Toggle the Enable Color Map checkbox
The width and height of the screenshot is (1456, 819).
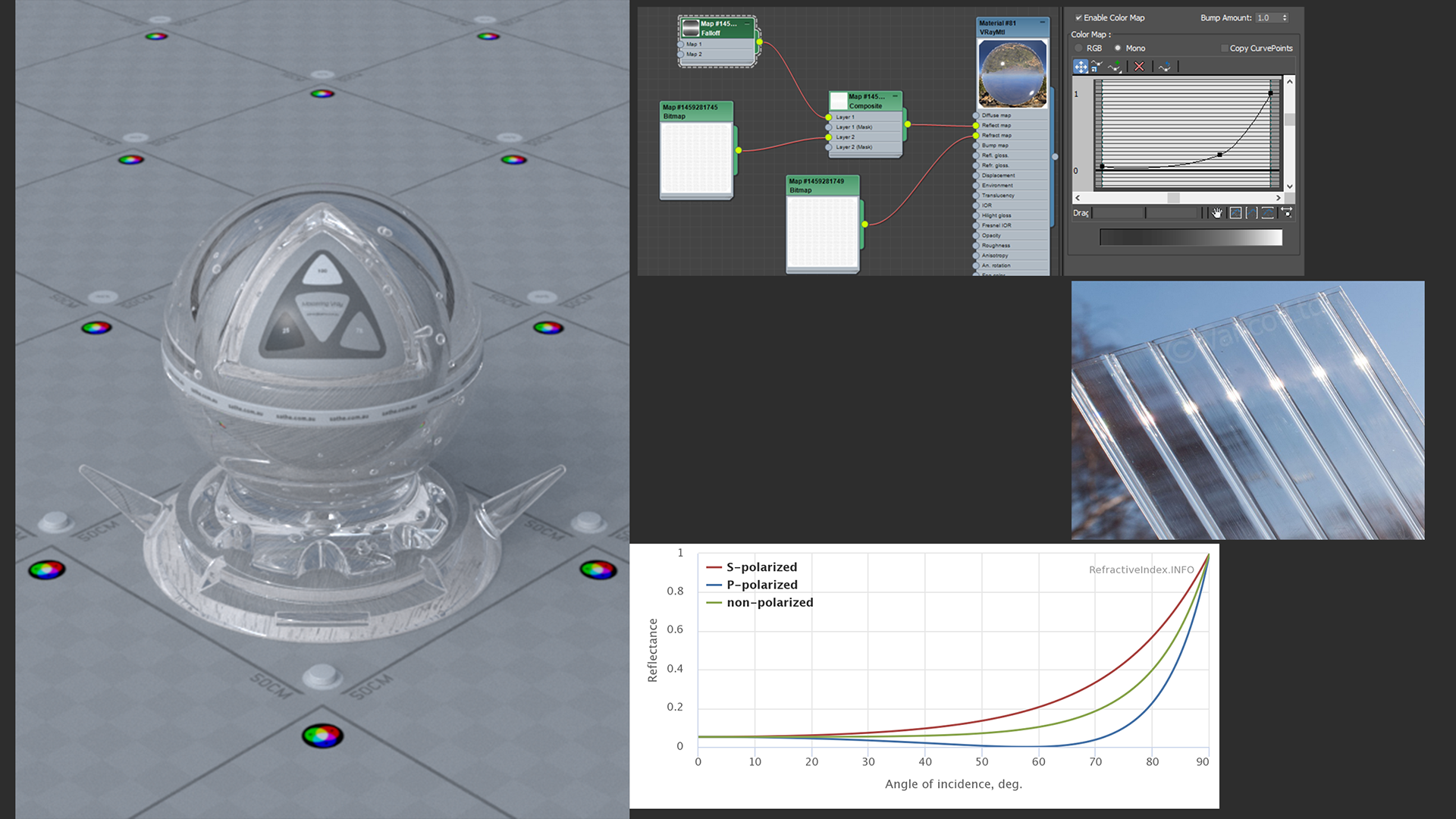click(1078, 17)
